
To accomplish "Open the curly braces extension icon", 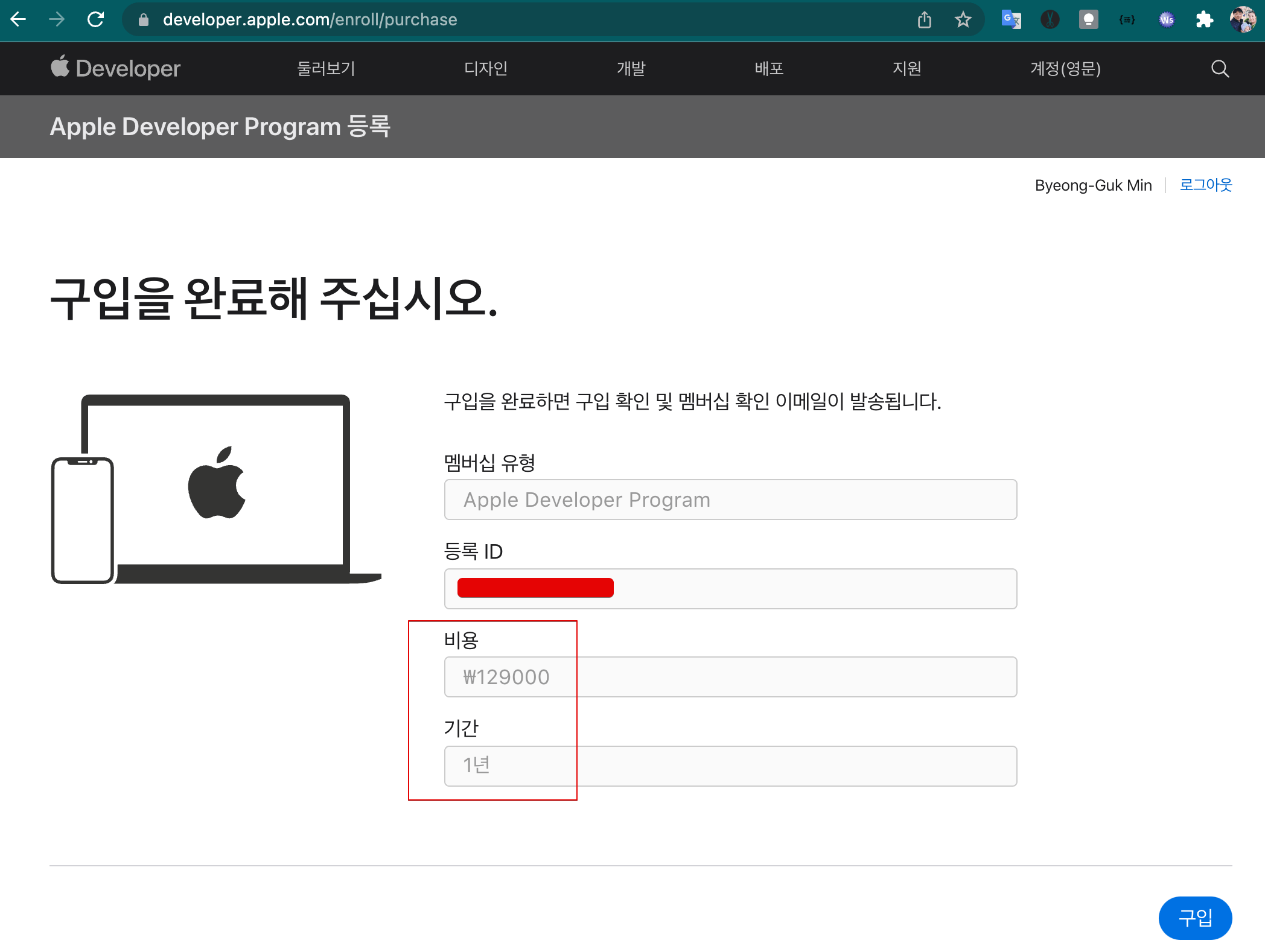I will point(1127,20).
